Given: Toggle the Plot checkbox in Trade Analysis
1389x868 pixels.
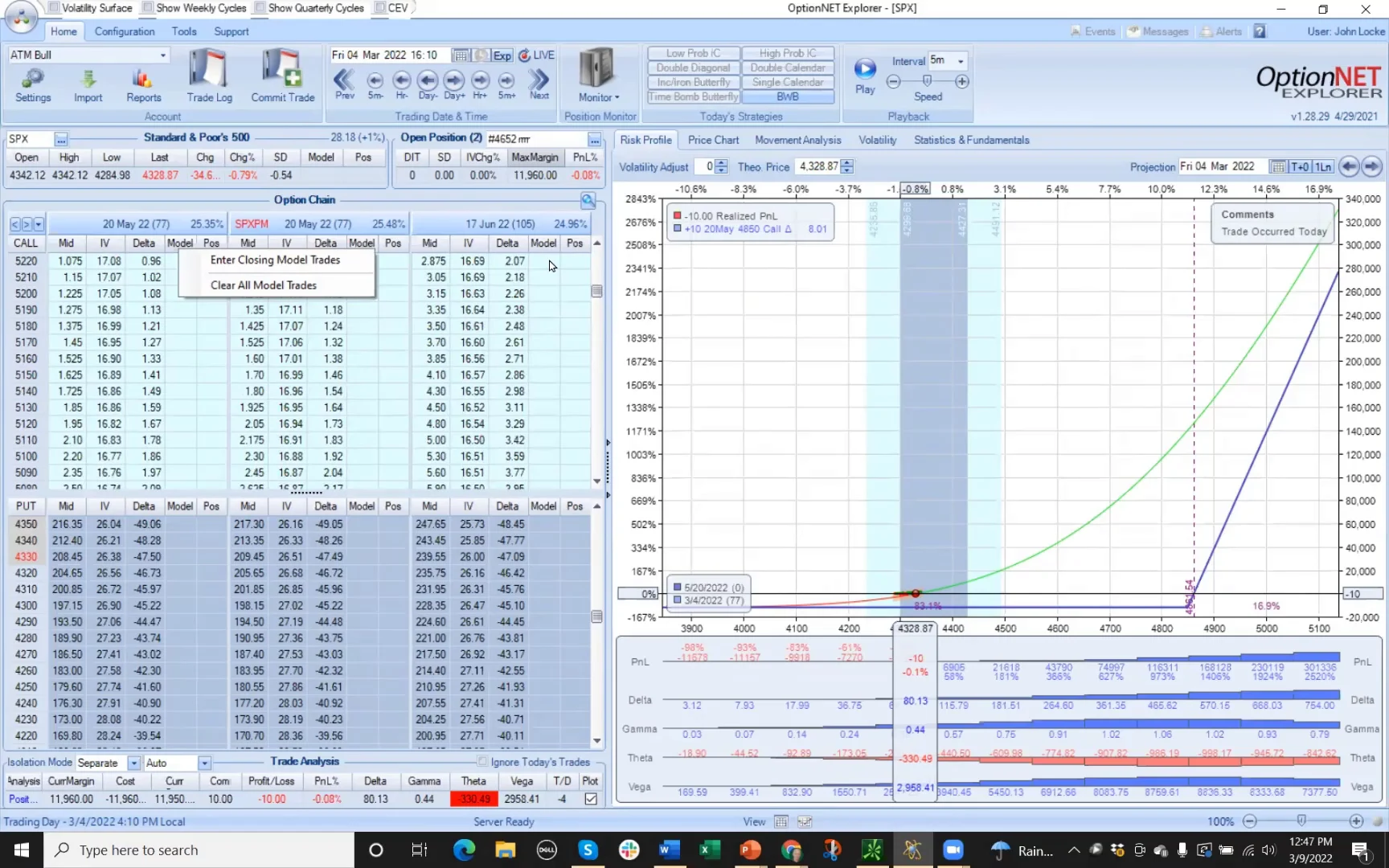Looking at the screenshot, I should pyautogui.click(x=591, y=799).
